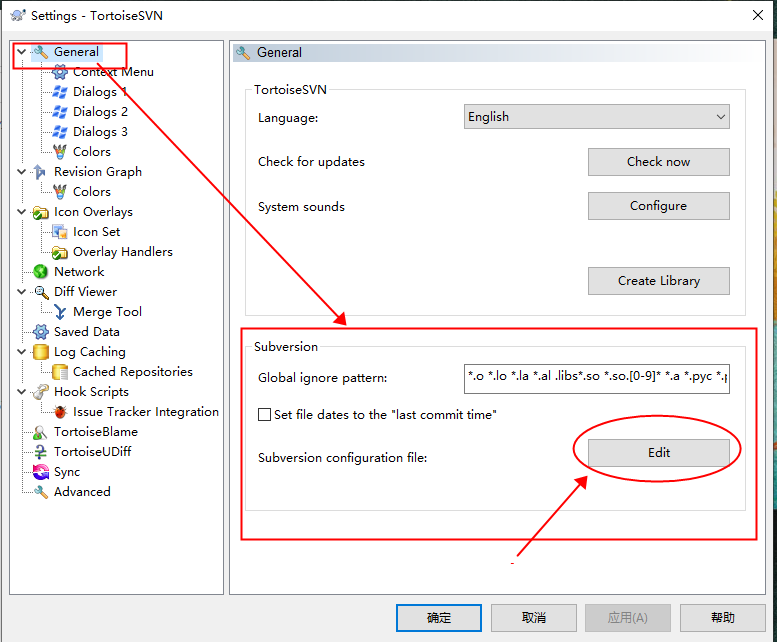The height and width of the screenshot is (642, 777).
Task: Click the Network globe icon
Action: [41, 272]
